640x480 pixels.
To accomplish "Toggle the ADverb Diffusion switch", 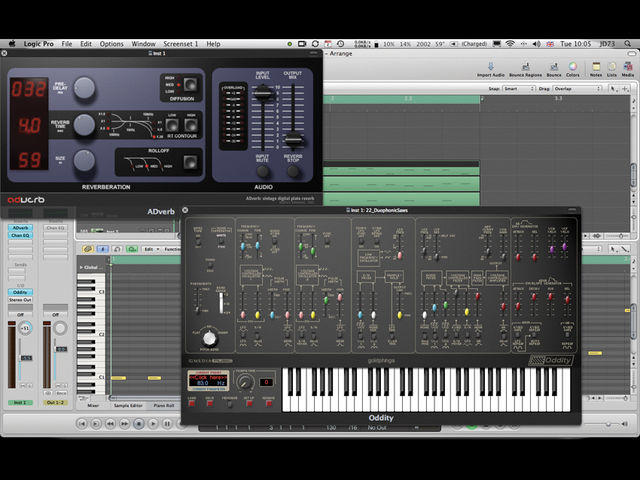I will 190,84.
